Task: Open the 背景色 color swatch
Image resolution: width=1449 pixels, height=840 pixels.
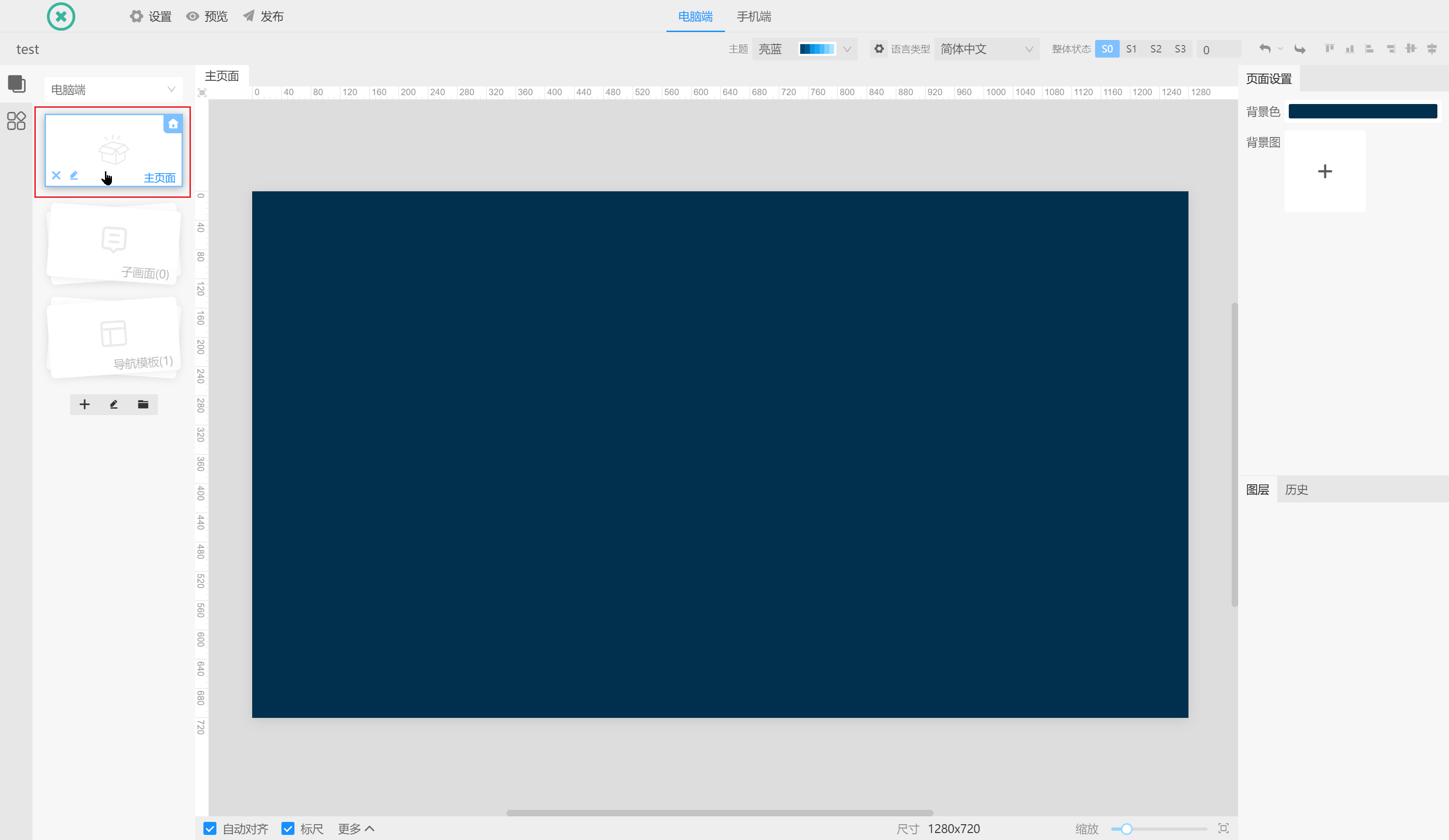Action: pyautogui.click(x=1363, y=111)
